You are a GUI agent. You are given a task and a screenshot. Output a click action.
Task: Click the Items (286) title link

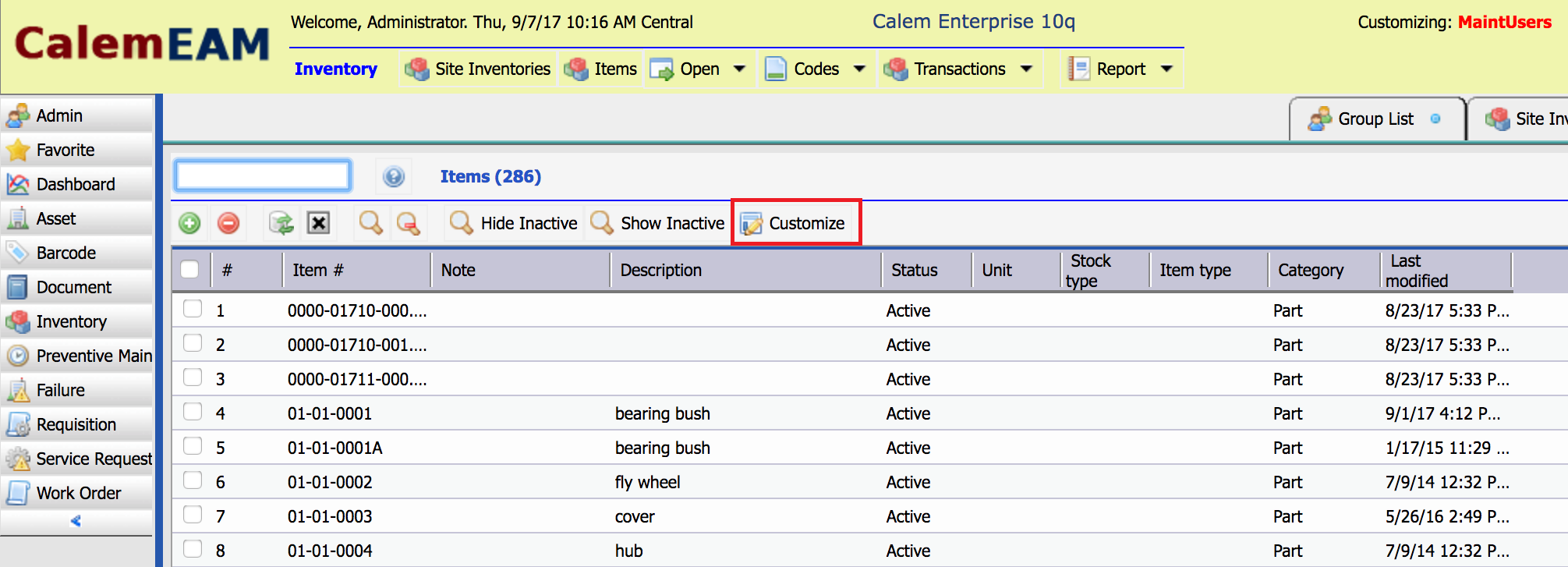[490, 177]
